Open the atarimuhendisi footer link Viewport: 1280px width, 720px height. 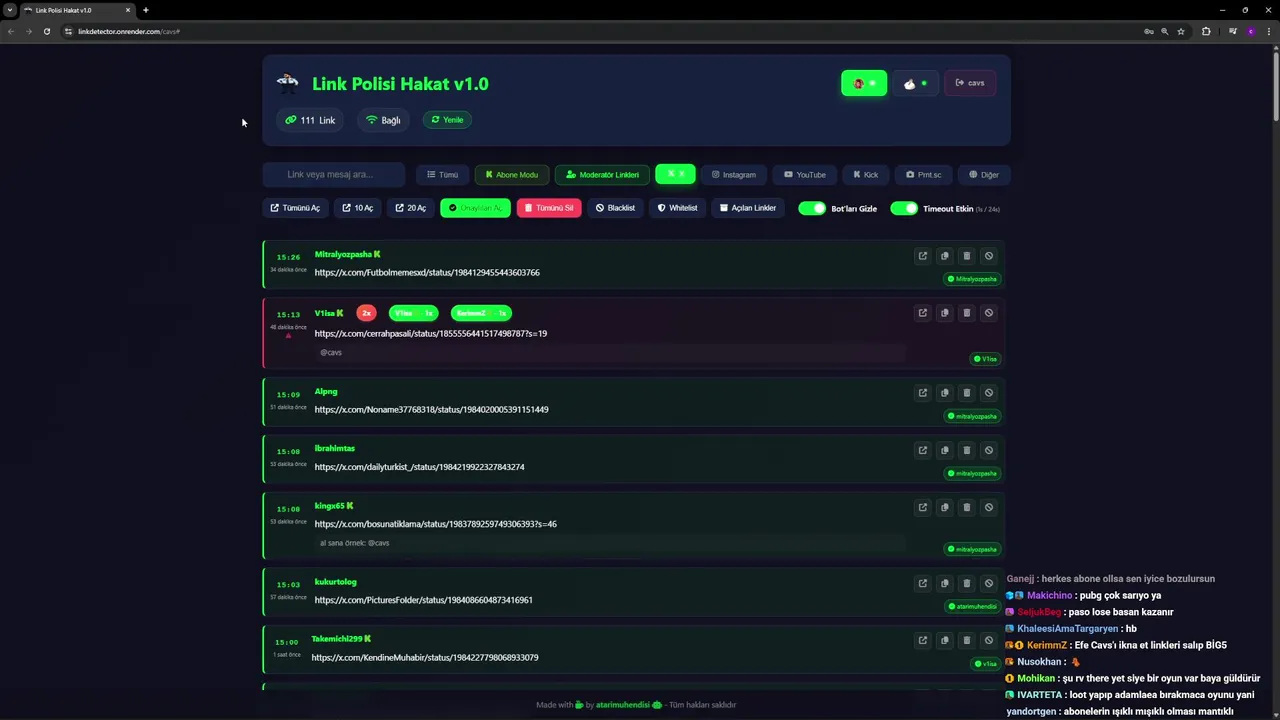623,705
